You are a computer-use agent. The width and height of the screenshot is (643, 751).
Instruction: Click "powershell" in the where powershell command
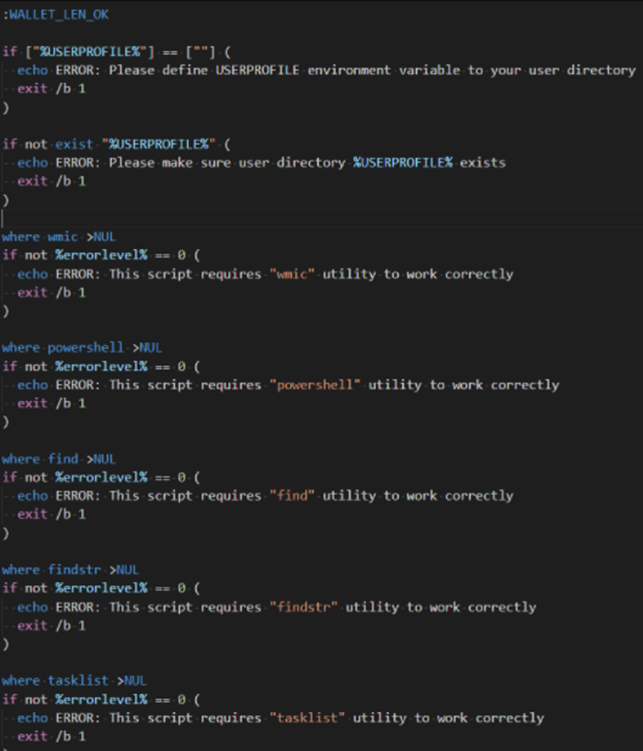tap(85, 347)
